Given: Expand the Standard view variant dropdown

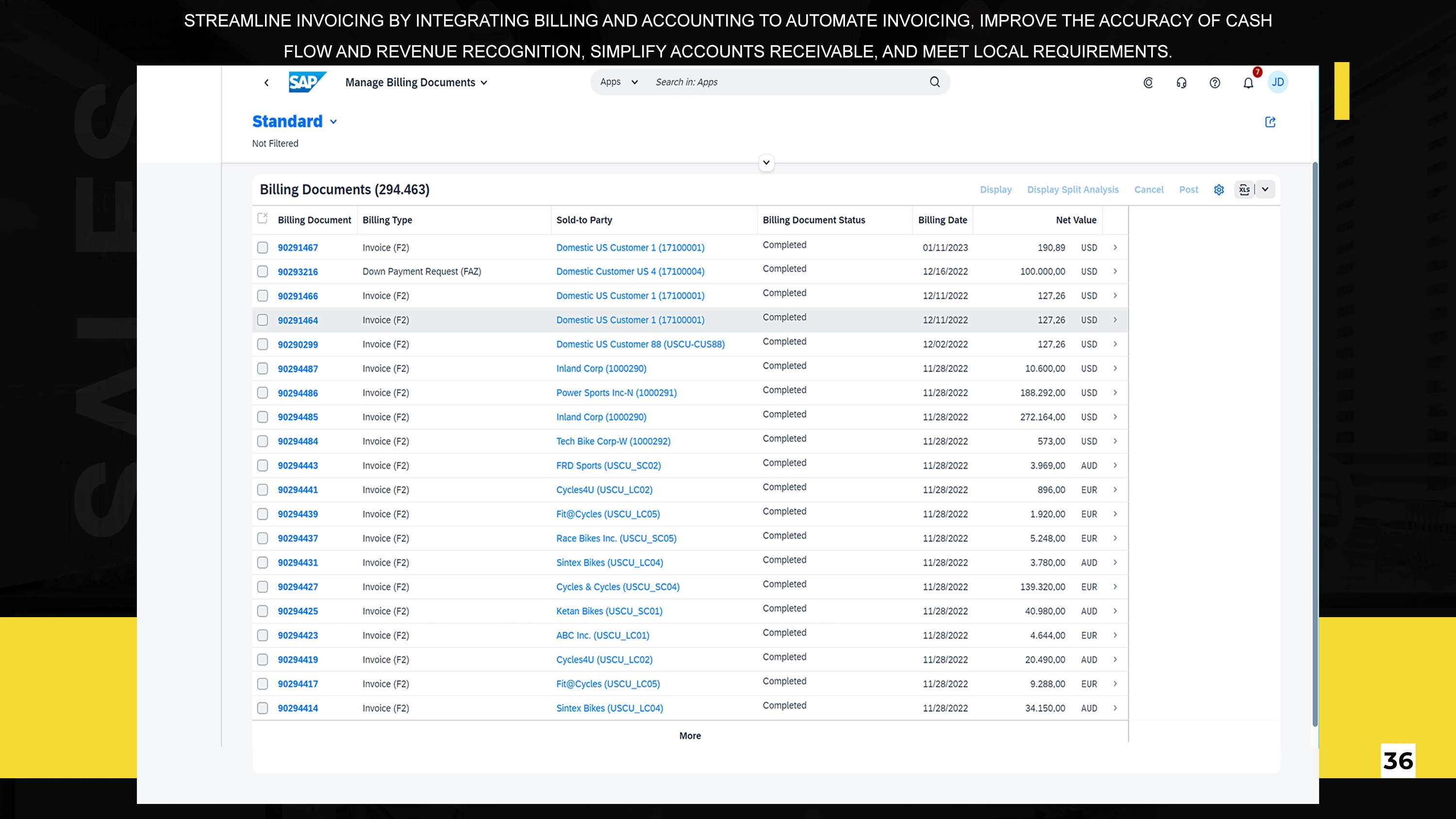Looking at the screenshot, I should coord(333,122).
